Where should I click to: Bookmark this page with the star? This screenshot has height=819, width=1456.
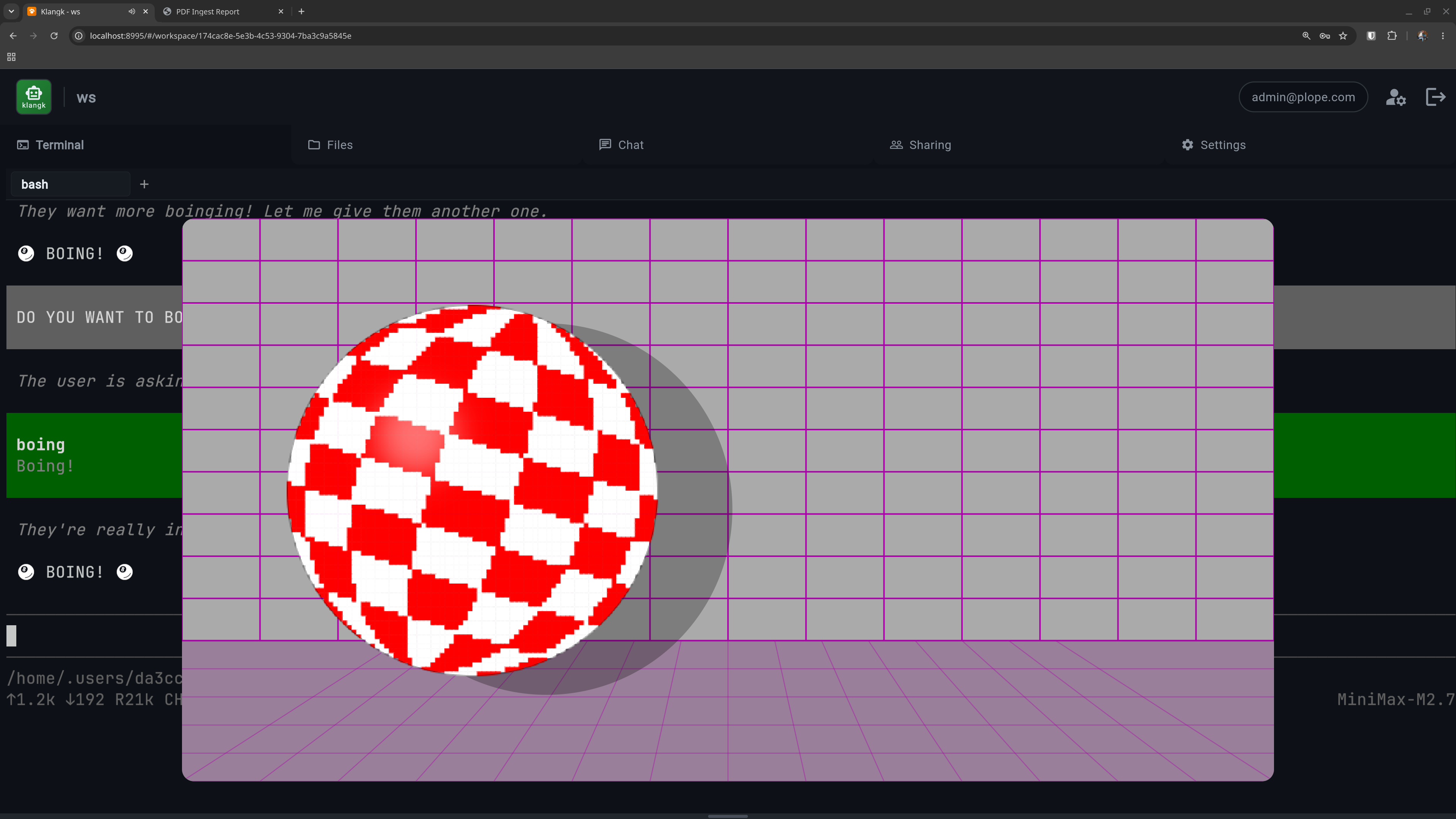1343,36
